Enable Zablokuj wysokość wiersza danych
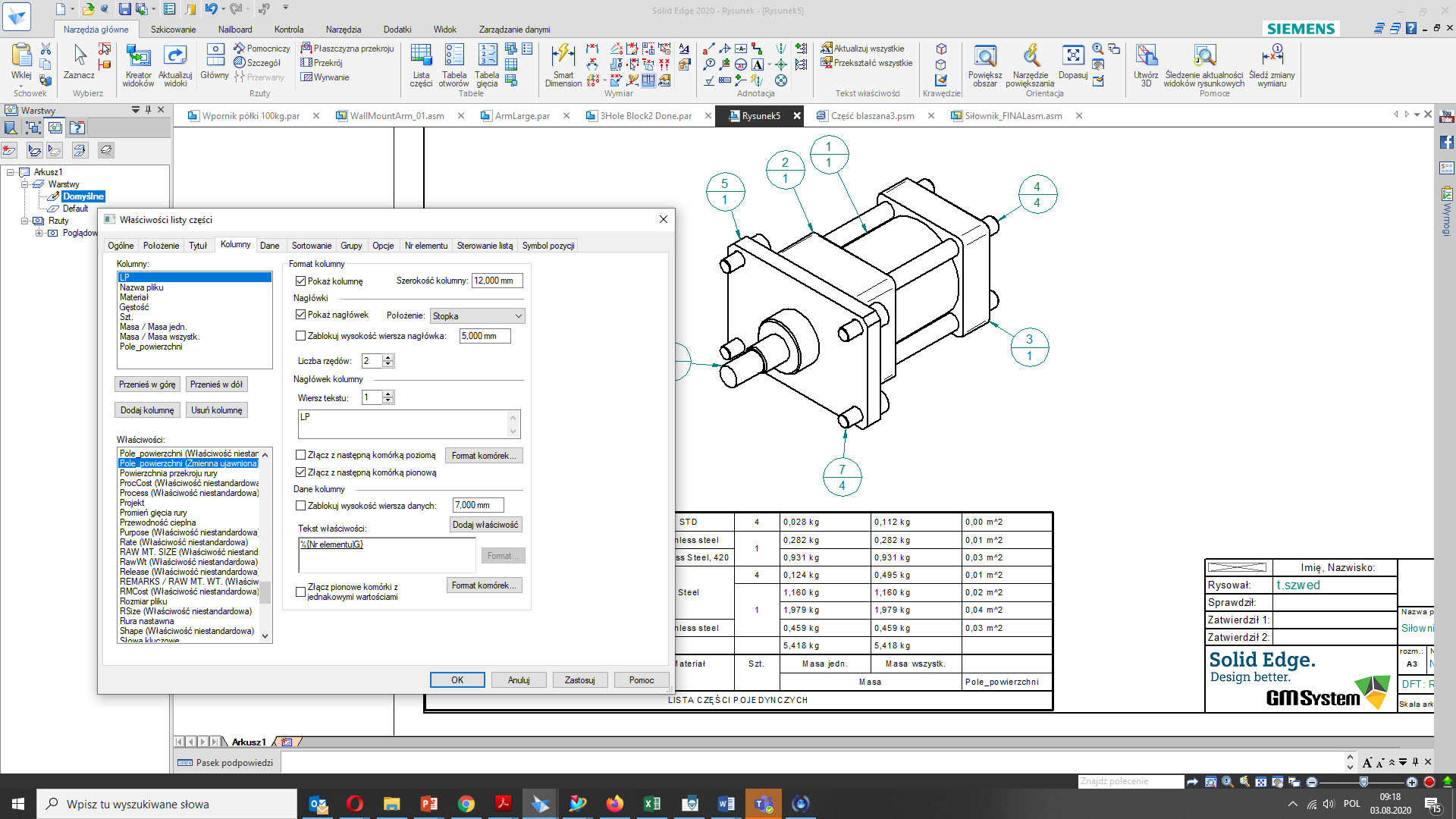Screen dimensions: 1456x819 pos(300,506)
